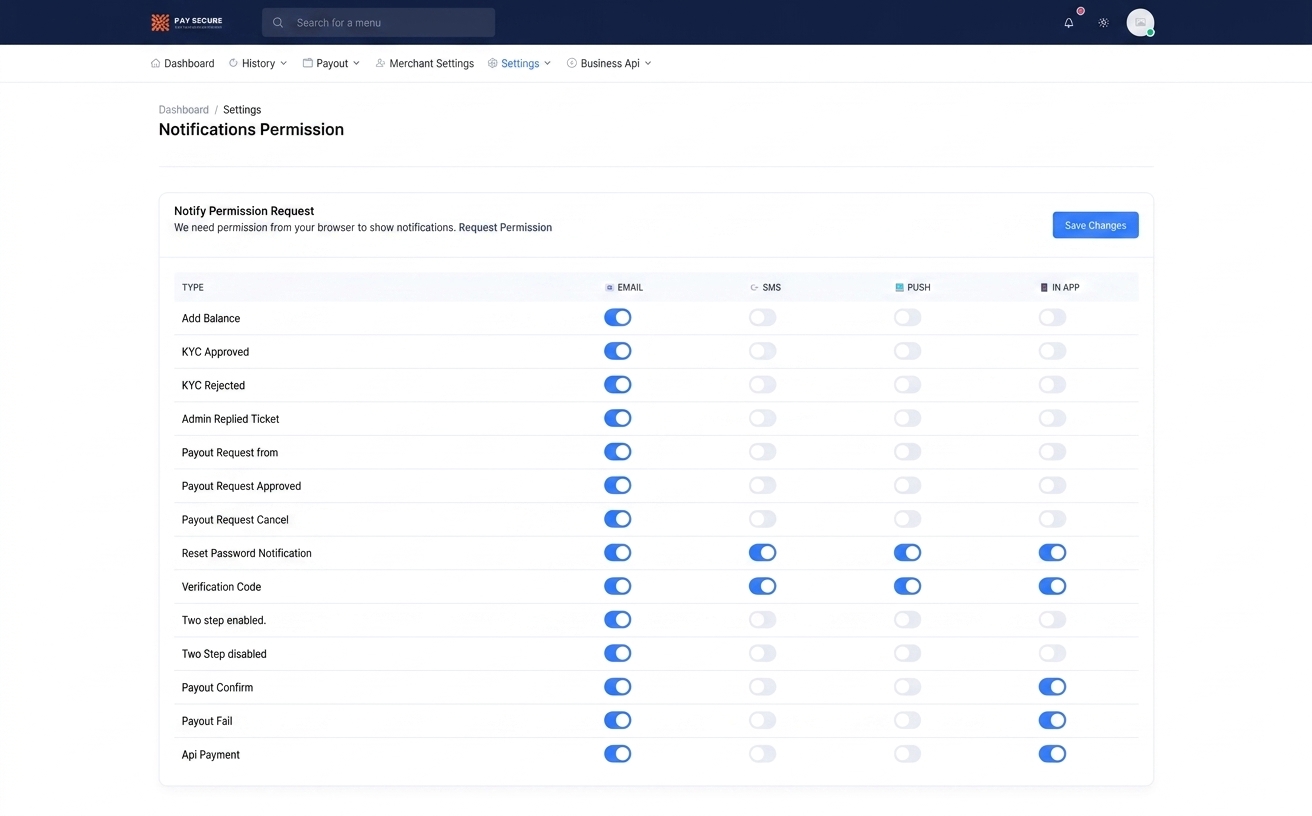
Task: Click the History clock icon
Action: (233, 63)
